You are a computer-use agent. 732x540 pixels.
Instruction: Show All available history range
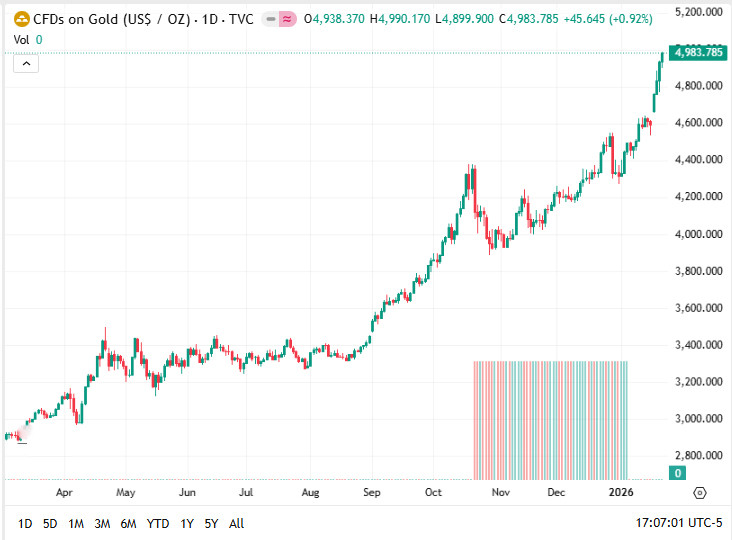pos(236,523)
